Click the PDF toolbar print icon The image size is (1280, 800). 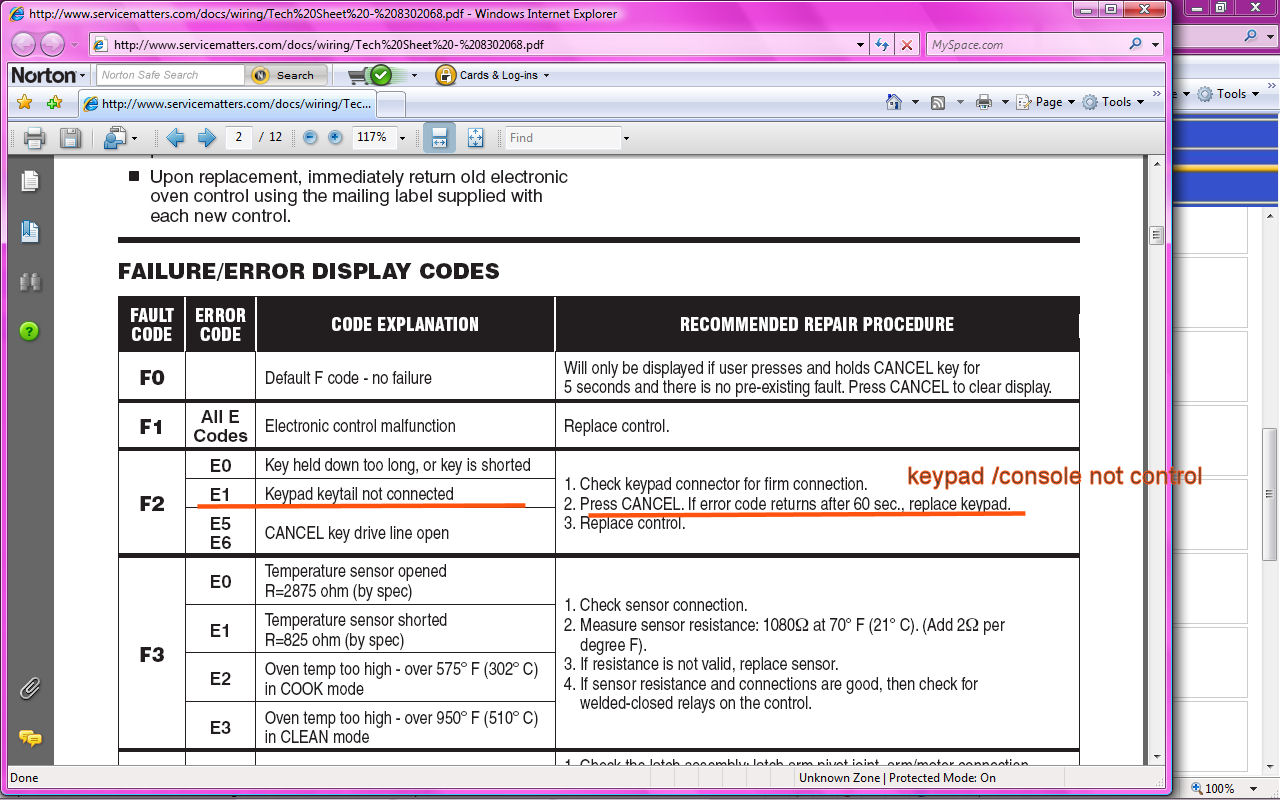click(x=34, y=138)
